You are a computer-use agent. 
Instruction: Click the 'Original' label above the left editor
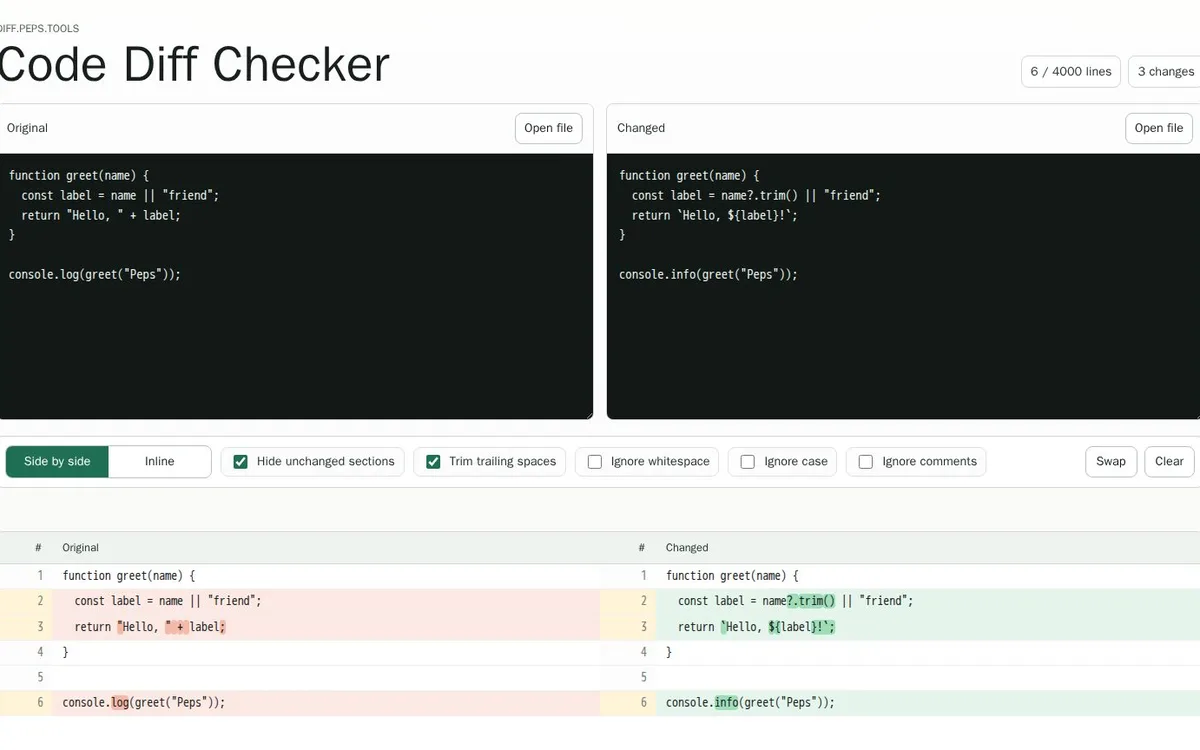click(x=27, y=128)
